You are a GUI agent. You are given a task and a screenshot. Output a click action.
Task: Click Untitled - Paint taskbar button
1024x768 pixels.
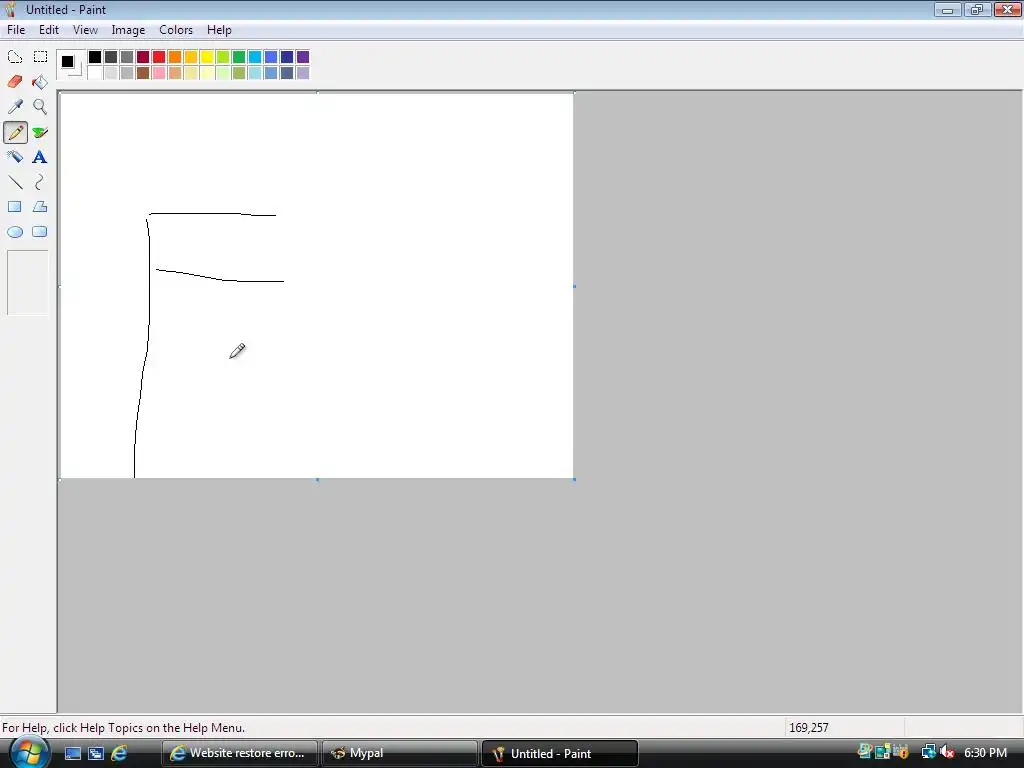point(560,754)
